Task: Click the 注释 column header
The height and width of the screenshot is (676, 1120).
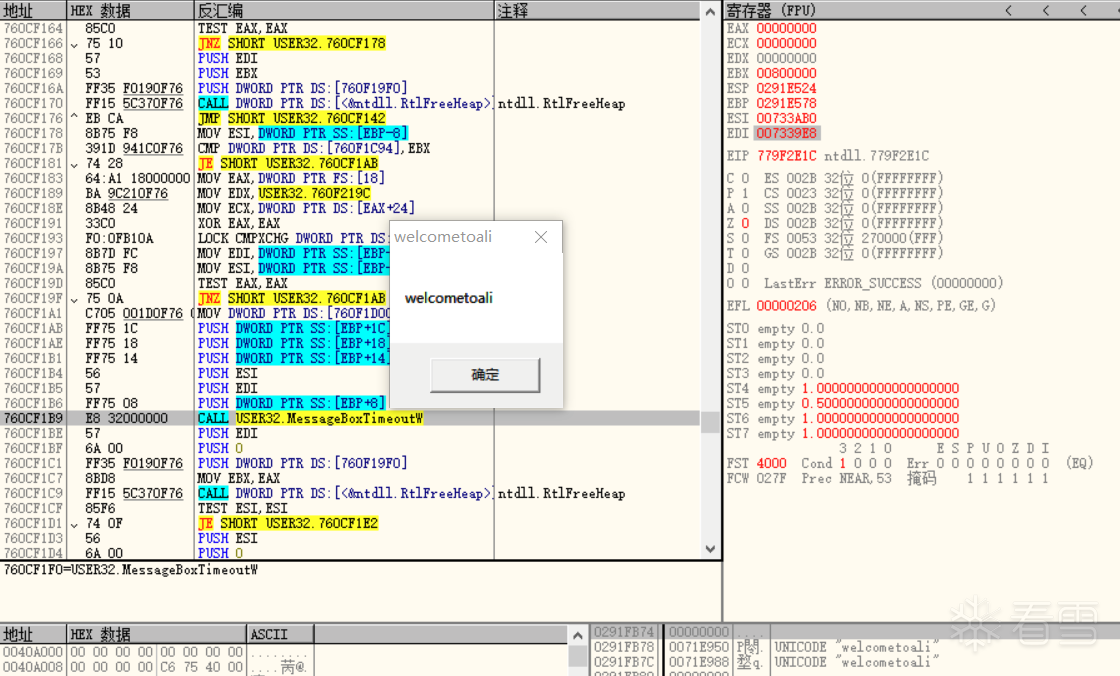Action: [x=596, y=10]
